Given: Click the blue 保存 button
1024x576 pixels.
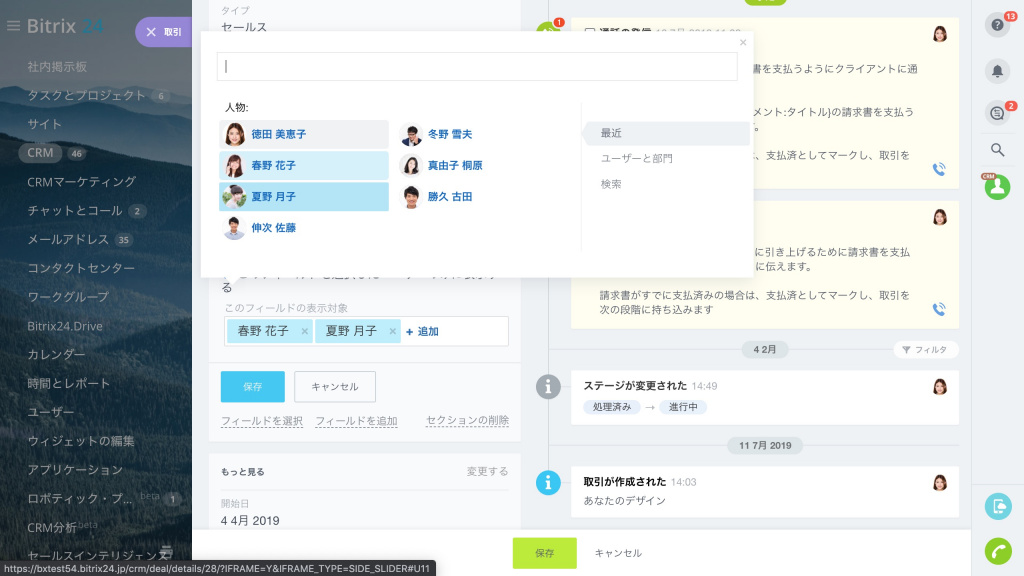Looking at the screenshot, I should 252,386.
